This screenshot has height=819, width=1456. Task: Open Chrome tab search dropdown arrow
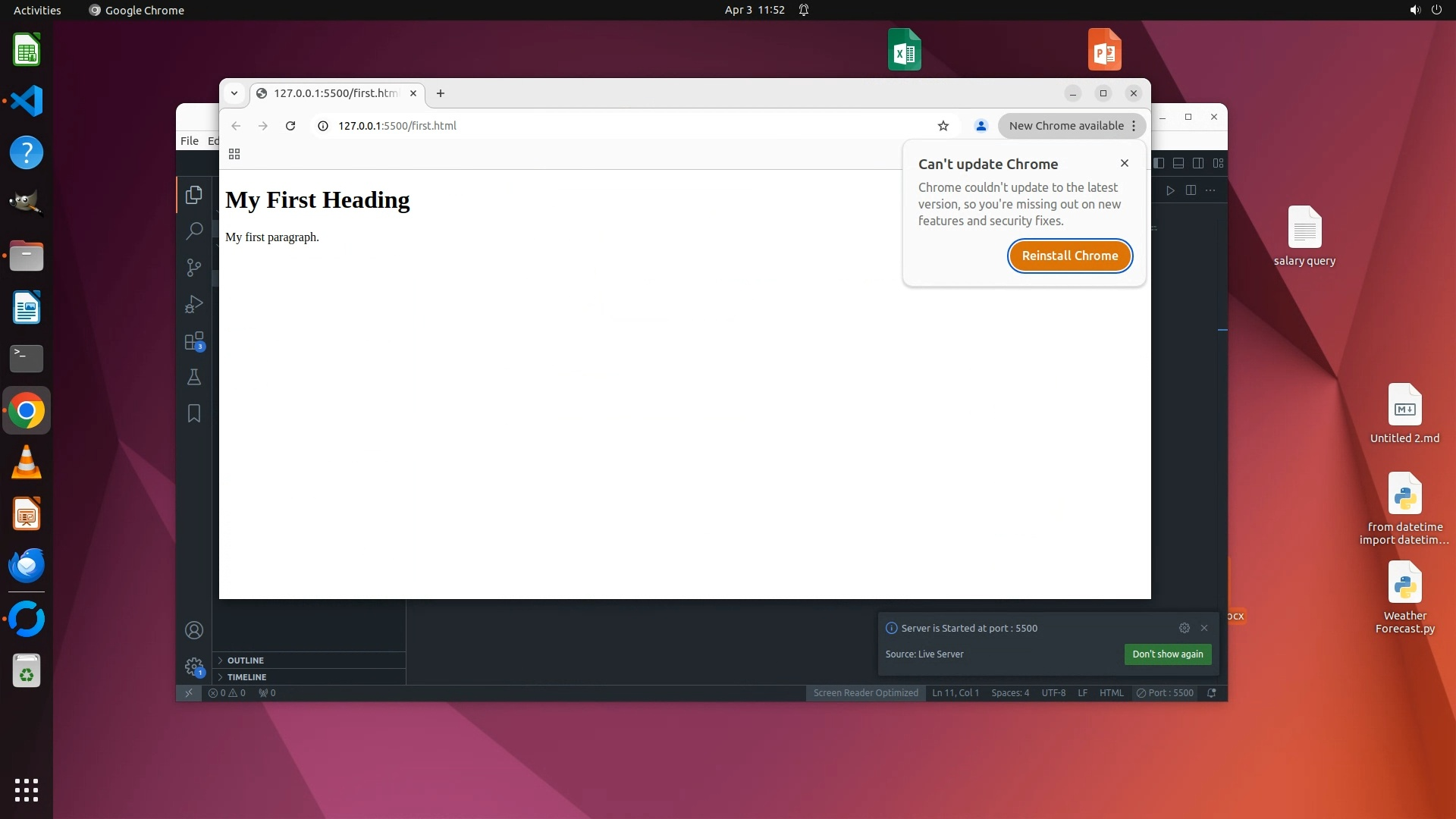[234, 93]
